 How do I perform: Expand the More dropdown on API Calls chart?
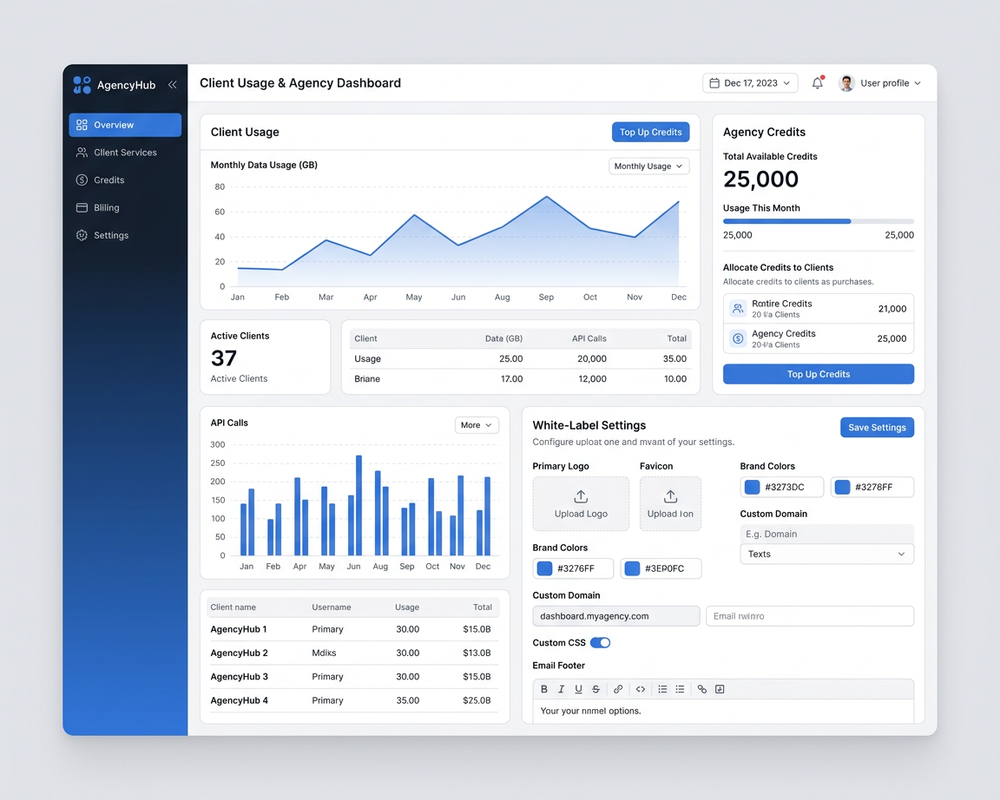[476, 424]
